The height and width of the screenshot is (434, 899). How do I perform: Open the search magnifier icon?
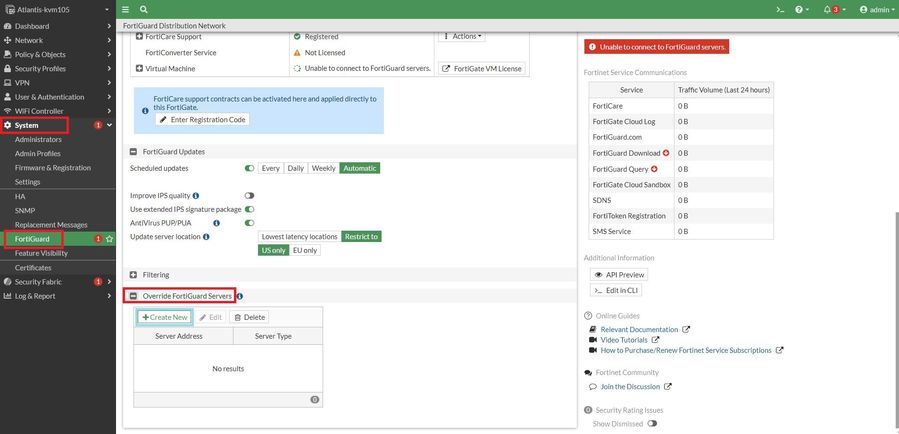(143, 10)
